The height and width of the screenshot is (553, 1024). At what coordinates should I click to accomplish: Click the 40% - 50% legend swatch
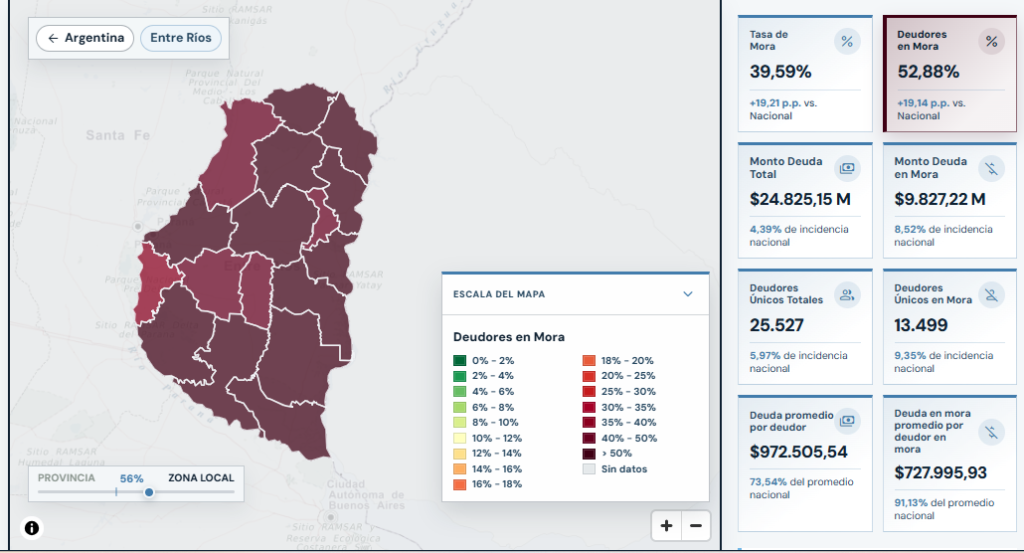pyautogui.click(x=589, y=438)
